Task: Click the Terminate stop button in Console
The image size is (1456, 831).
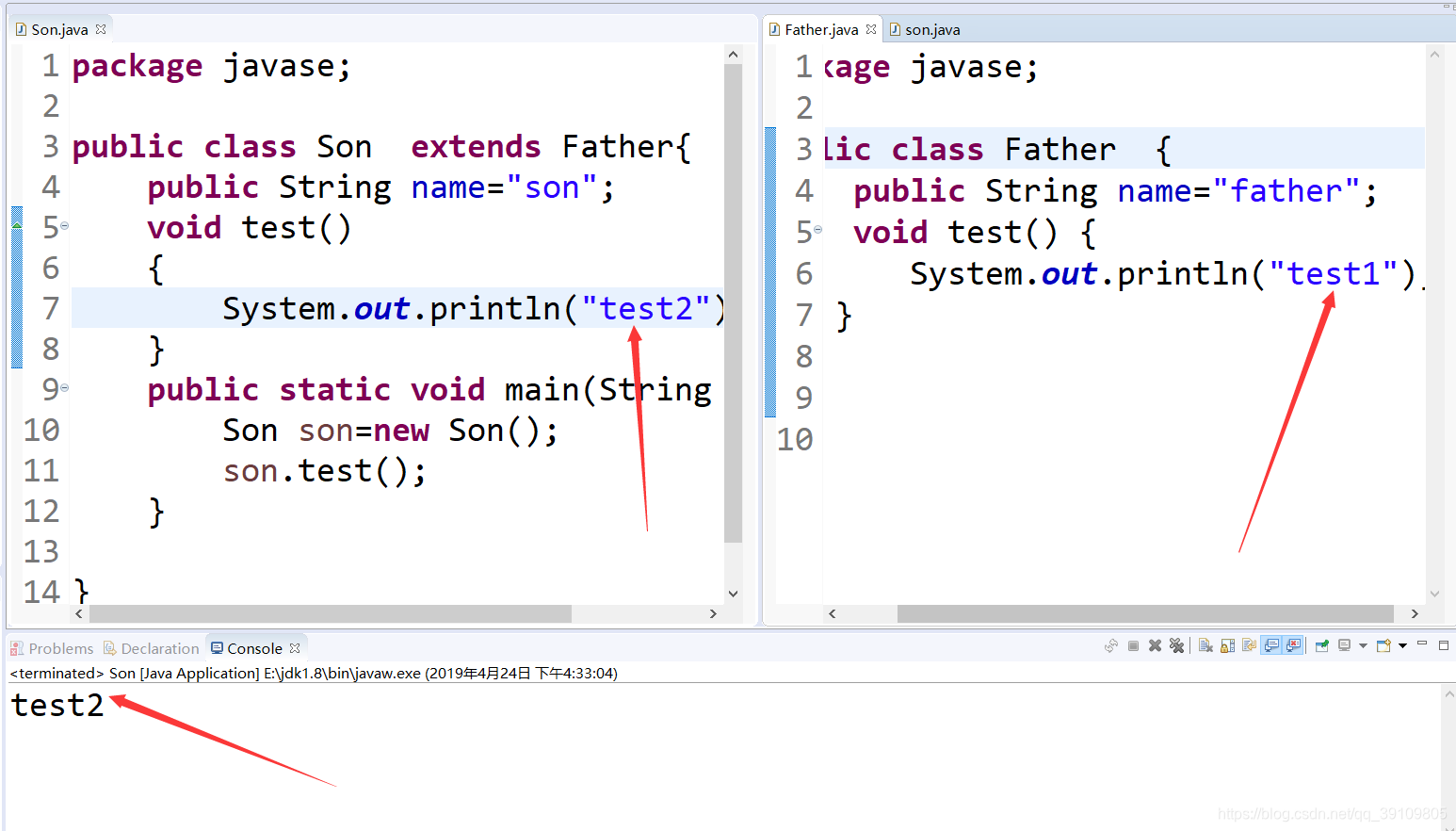Action: pos(1133,645)
